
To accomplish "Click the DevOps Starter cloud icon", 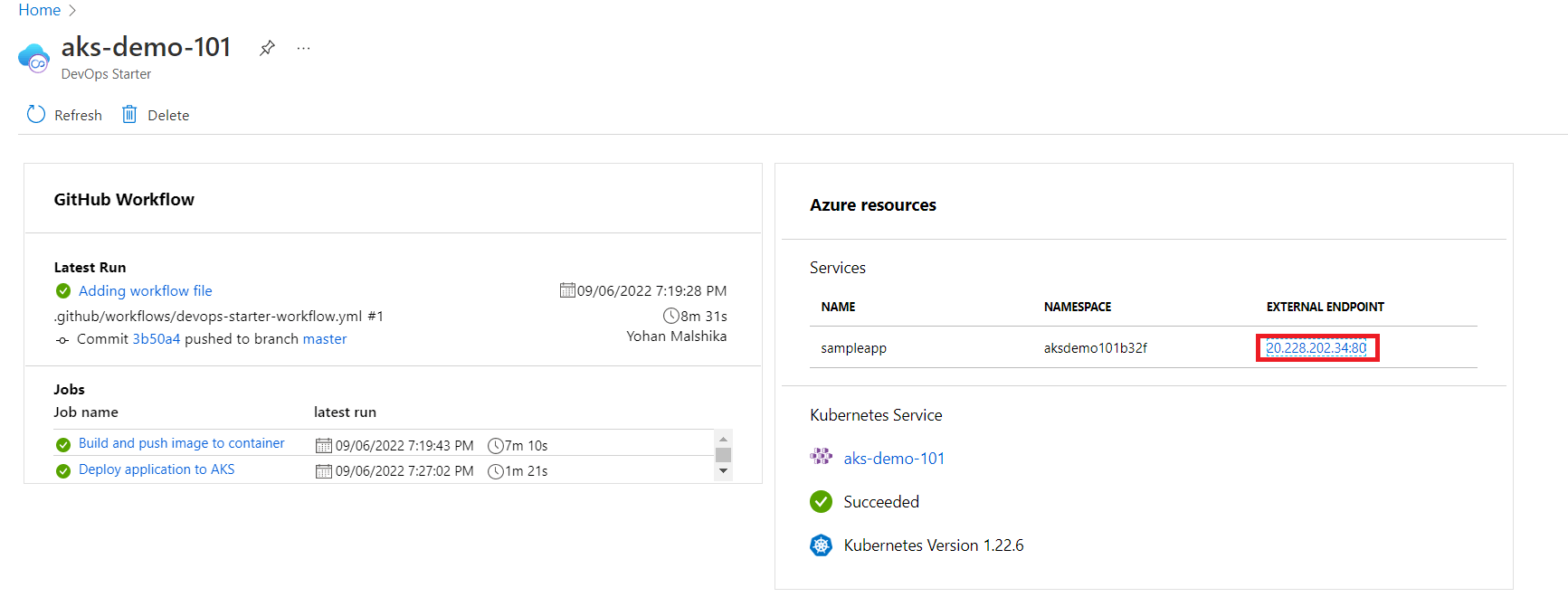I will tap(34, 59).
